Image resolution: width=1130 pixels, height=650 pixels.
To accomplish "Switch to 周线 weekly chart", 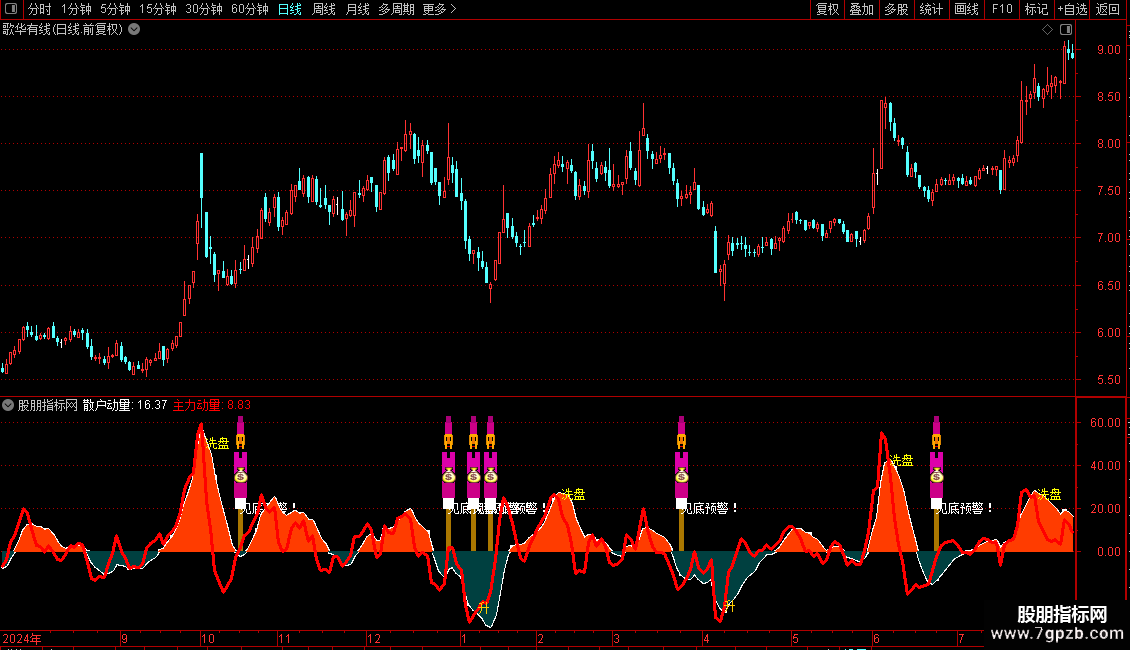I will point(324,9).
